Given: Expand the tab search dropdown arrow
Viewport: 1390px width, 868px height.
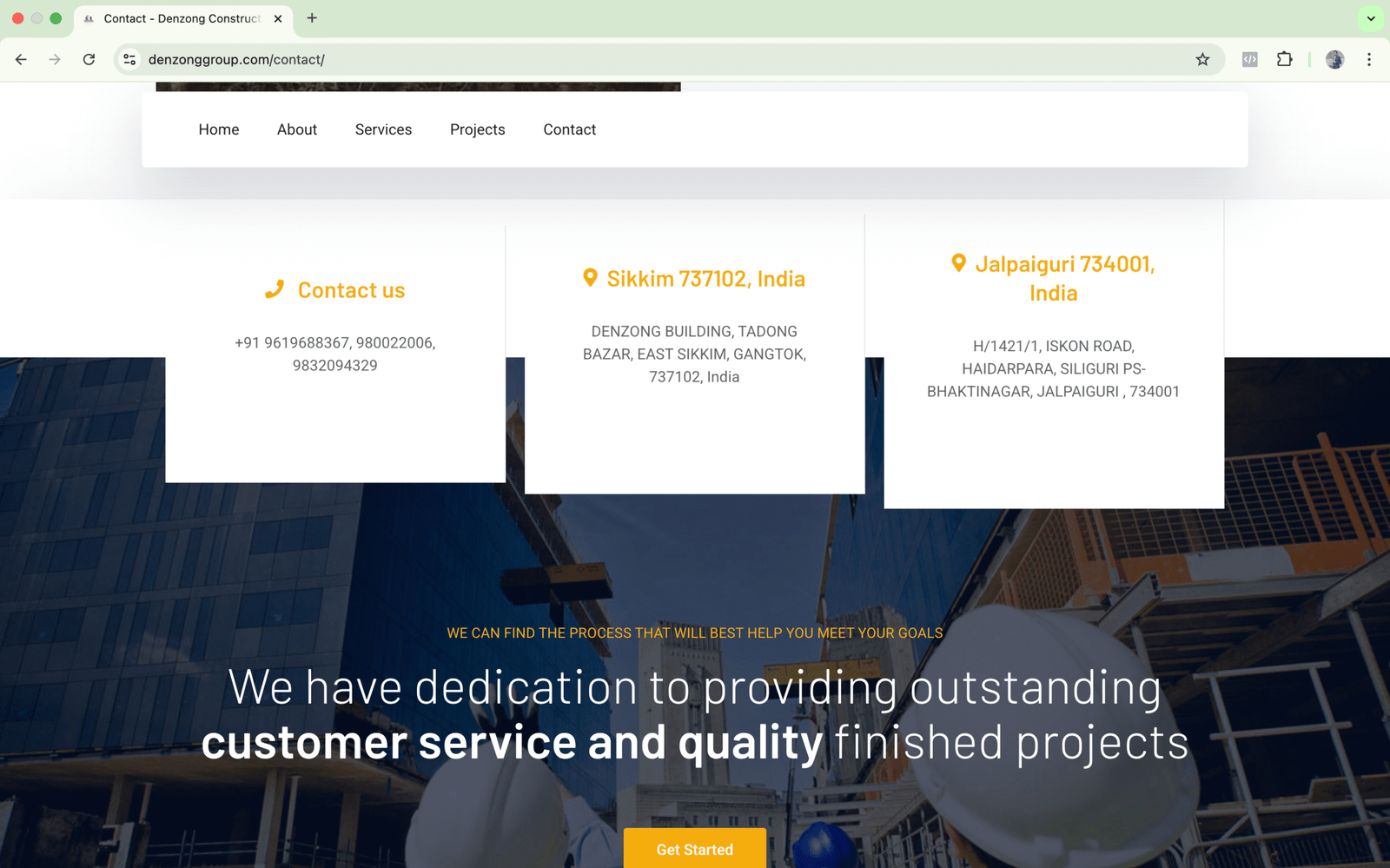Looking at the screenshot, I should (1371, 18).
